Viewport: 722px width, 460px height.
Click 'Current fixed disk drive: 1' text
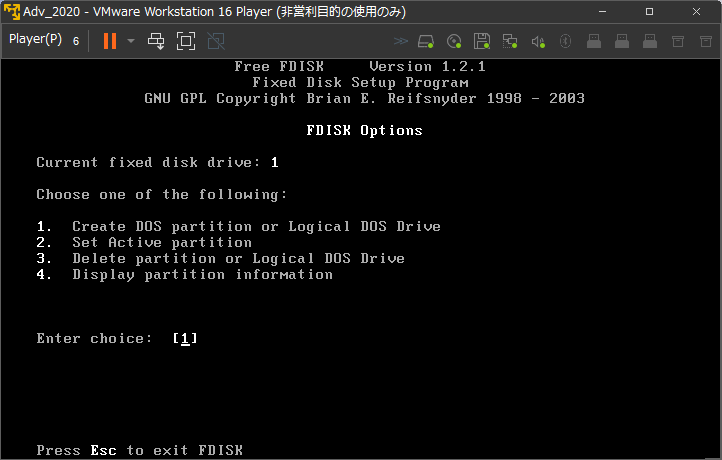(x=157, y=162)
